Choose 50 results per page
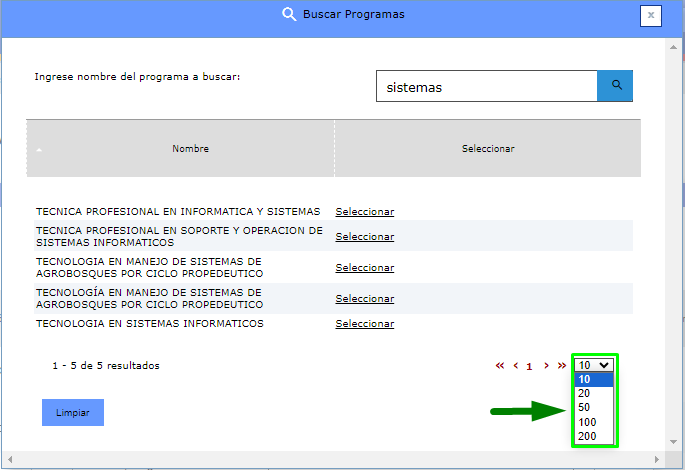Screen dimensions: 685x470 click(x=584, y=408)
